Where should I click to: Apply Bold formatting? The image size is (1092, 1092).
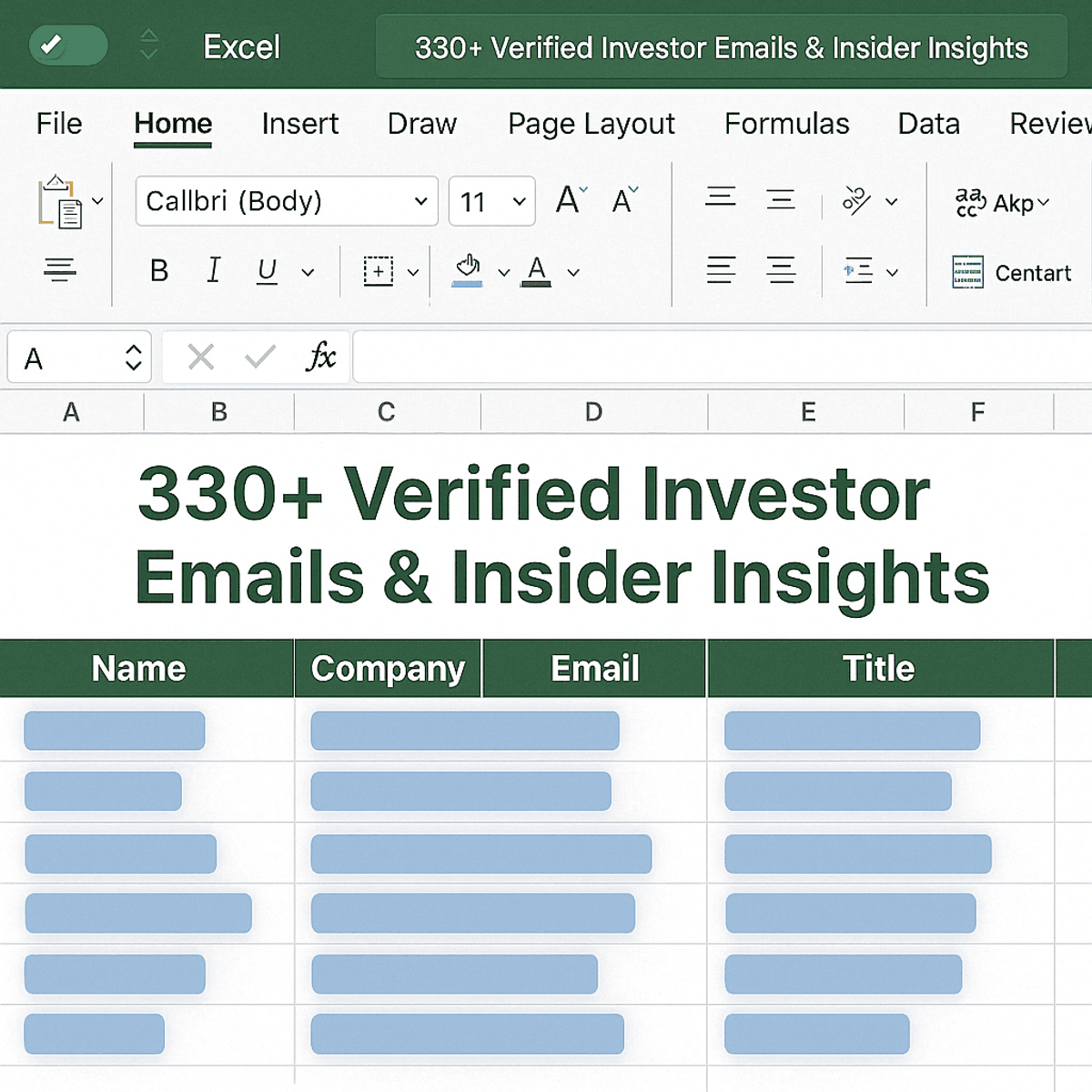click(x=159, y=271)
